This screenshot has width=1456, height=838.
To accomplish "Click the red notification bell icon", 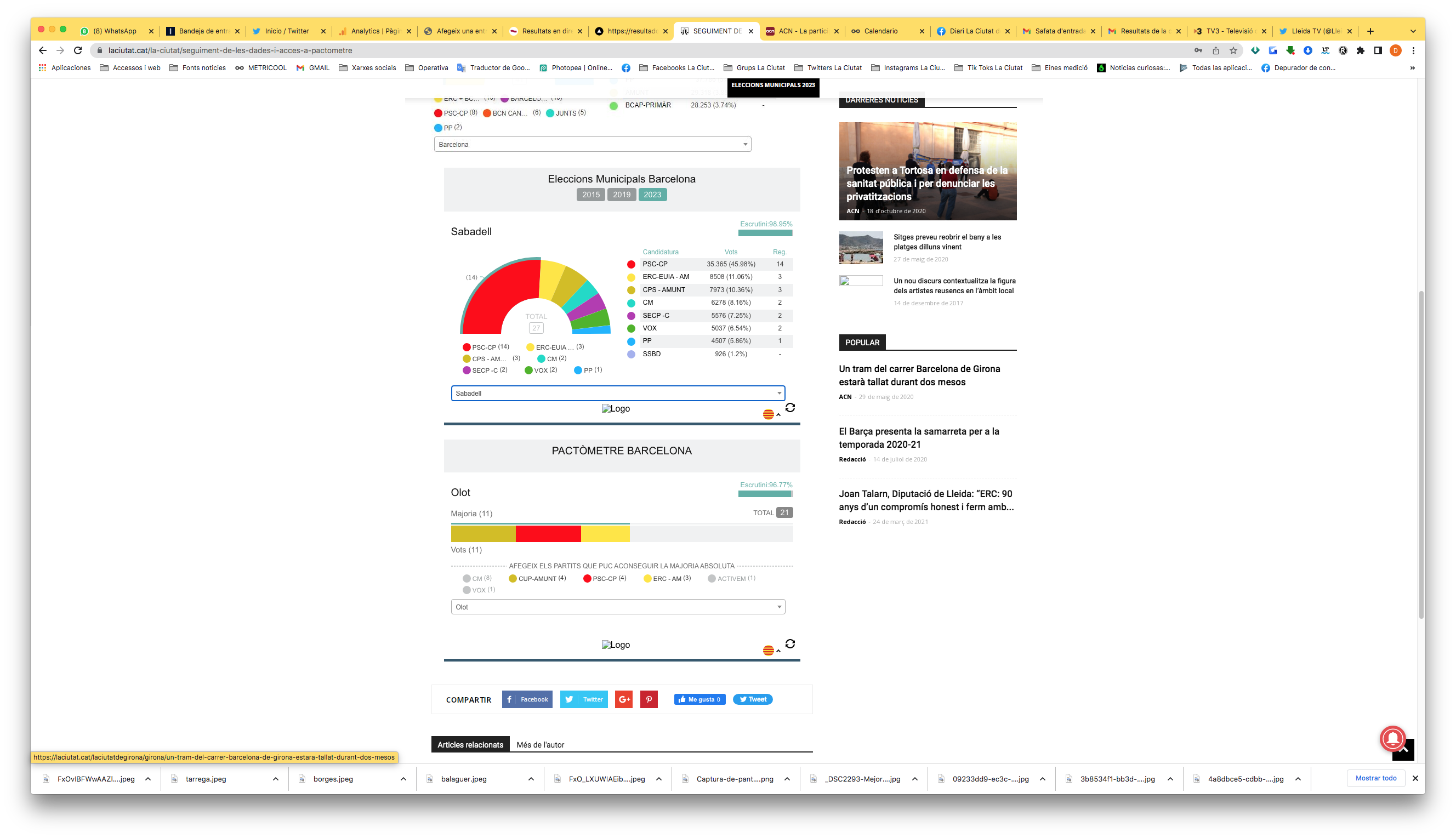I will coord(1392,738).
